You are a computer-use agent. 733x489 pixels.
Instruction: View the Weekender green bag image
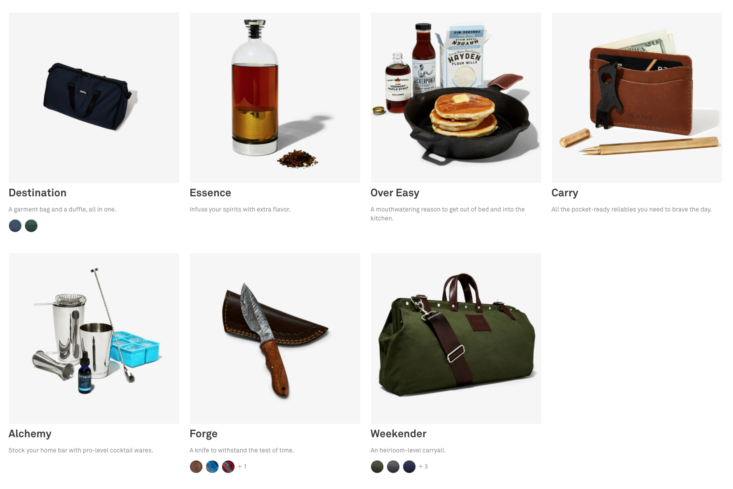tap(456, 338)
